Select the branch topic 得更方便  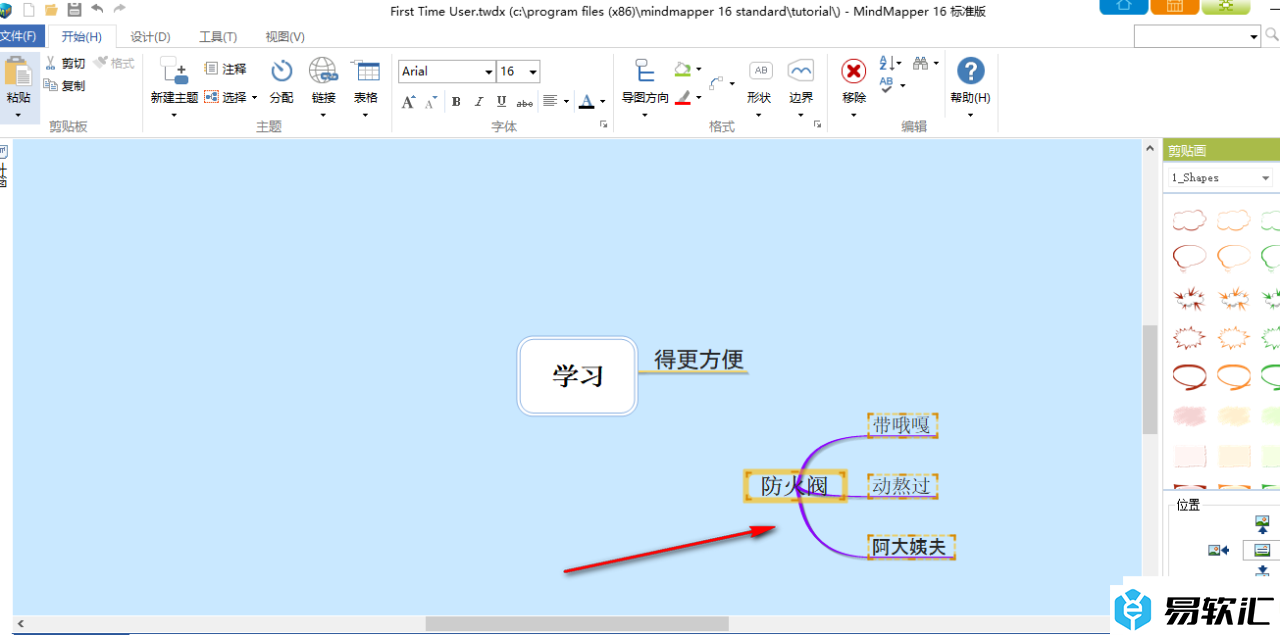698,359
